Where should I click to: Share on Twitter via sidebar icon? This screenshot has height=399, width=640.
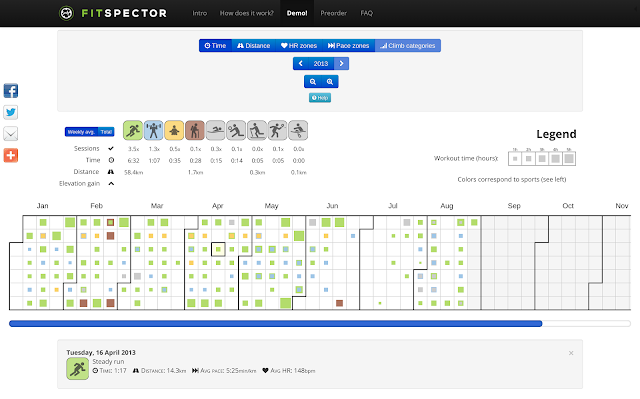point(11,112)
